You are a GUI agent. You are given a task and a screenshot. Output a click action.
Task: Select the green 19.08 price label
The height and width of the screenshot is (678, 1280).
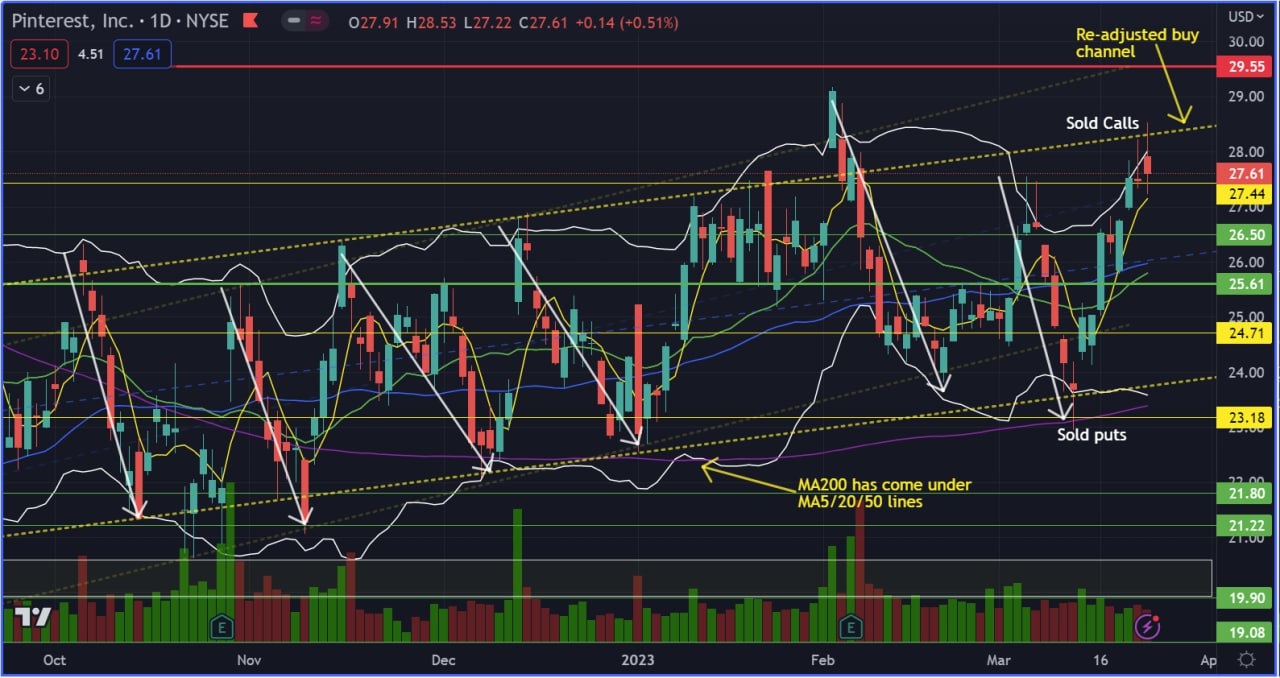pos(1243,632)
